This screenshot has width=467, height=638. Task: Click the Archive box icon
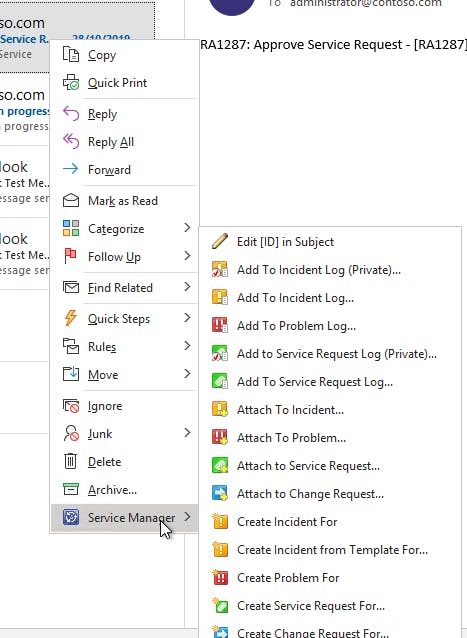point(71,489)
